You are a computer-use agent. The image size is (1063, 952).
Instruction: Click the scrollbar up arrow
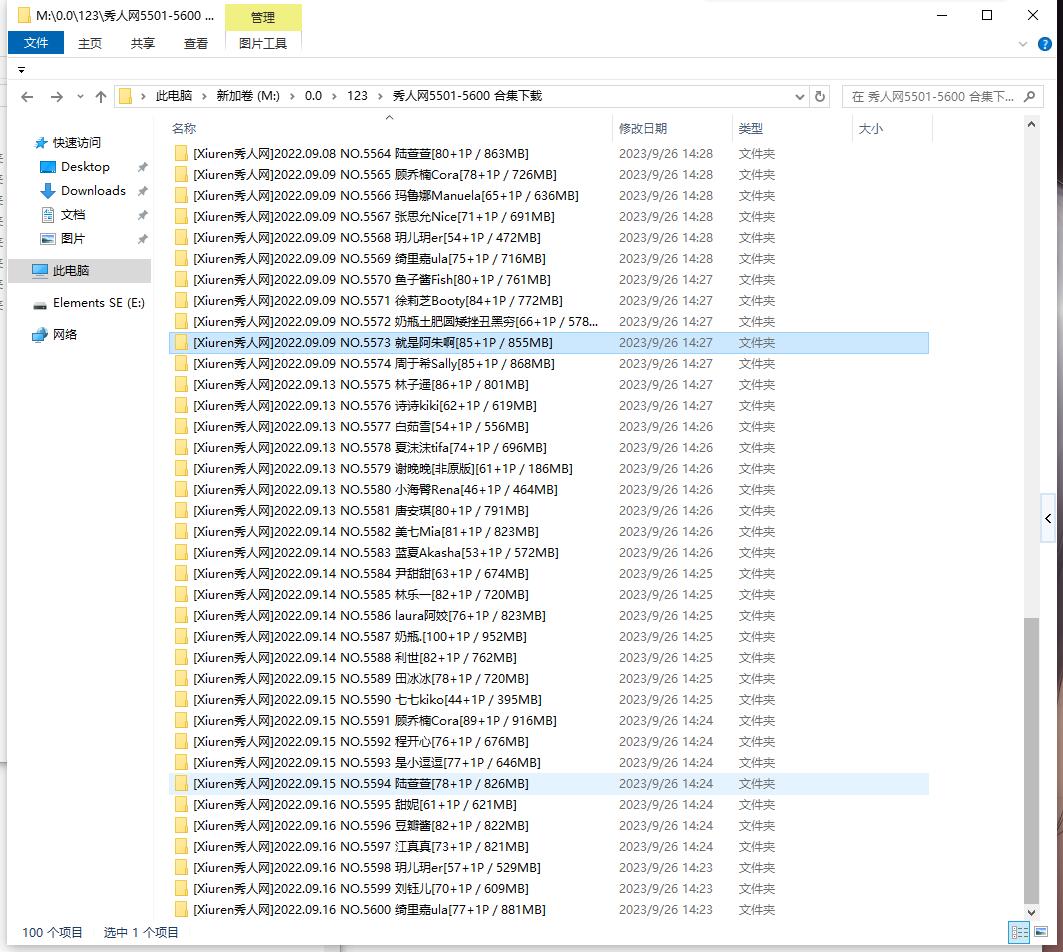1030,125
